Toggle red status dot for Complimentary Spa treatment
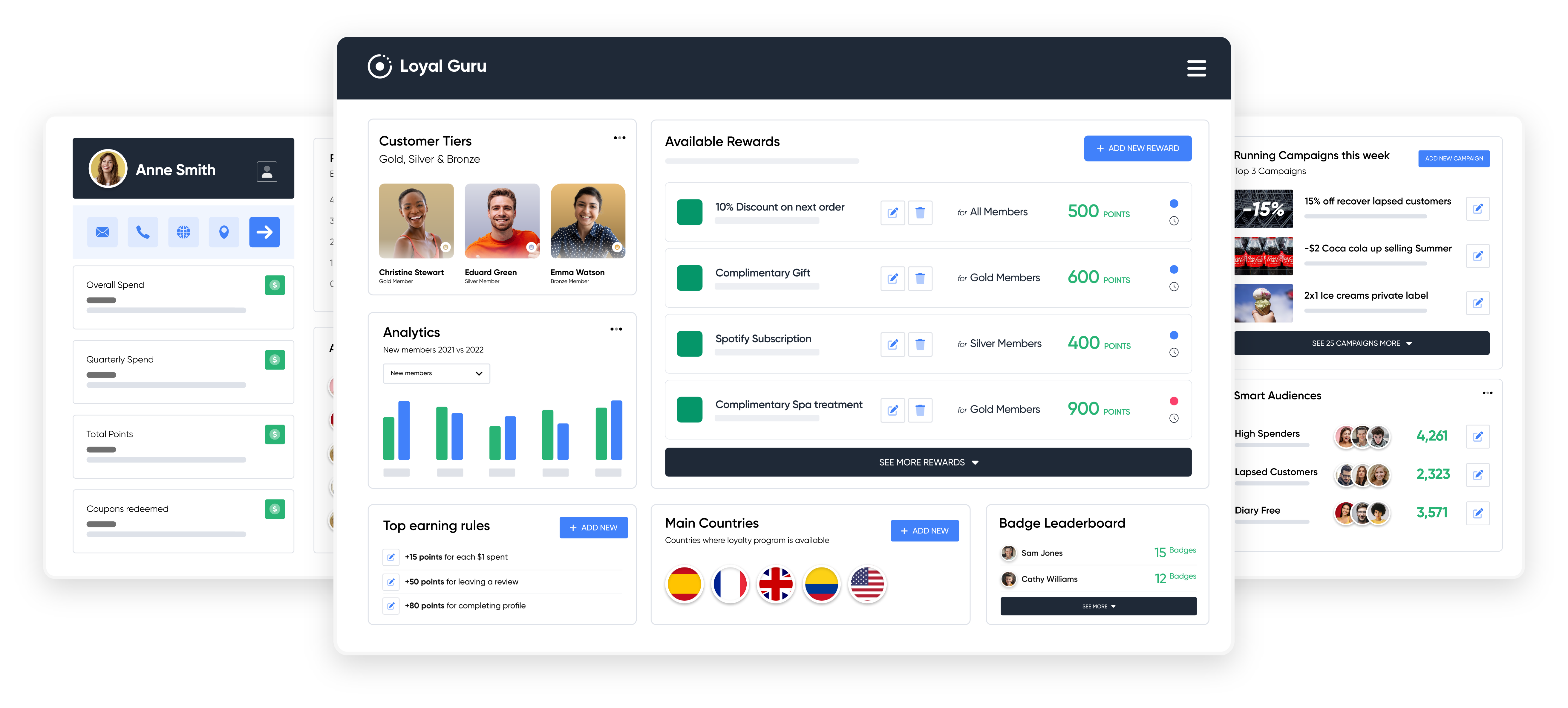 tap(1174, 401)
